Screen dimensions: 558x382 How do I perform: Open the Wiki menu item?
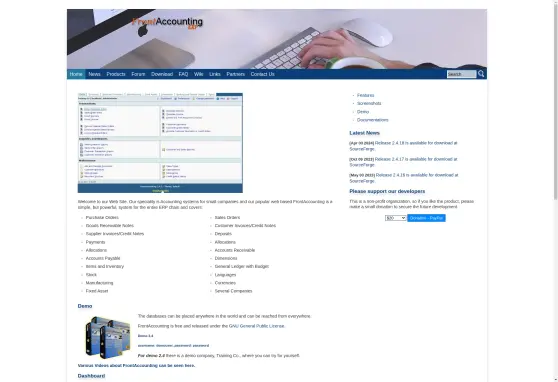click(x=199, y=74)
